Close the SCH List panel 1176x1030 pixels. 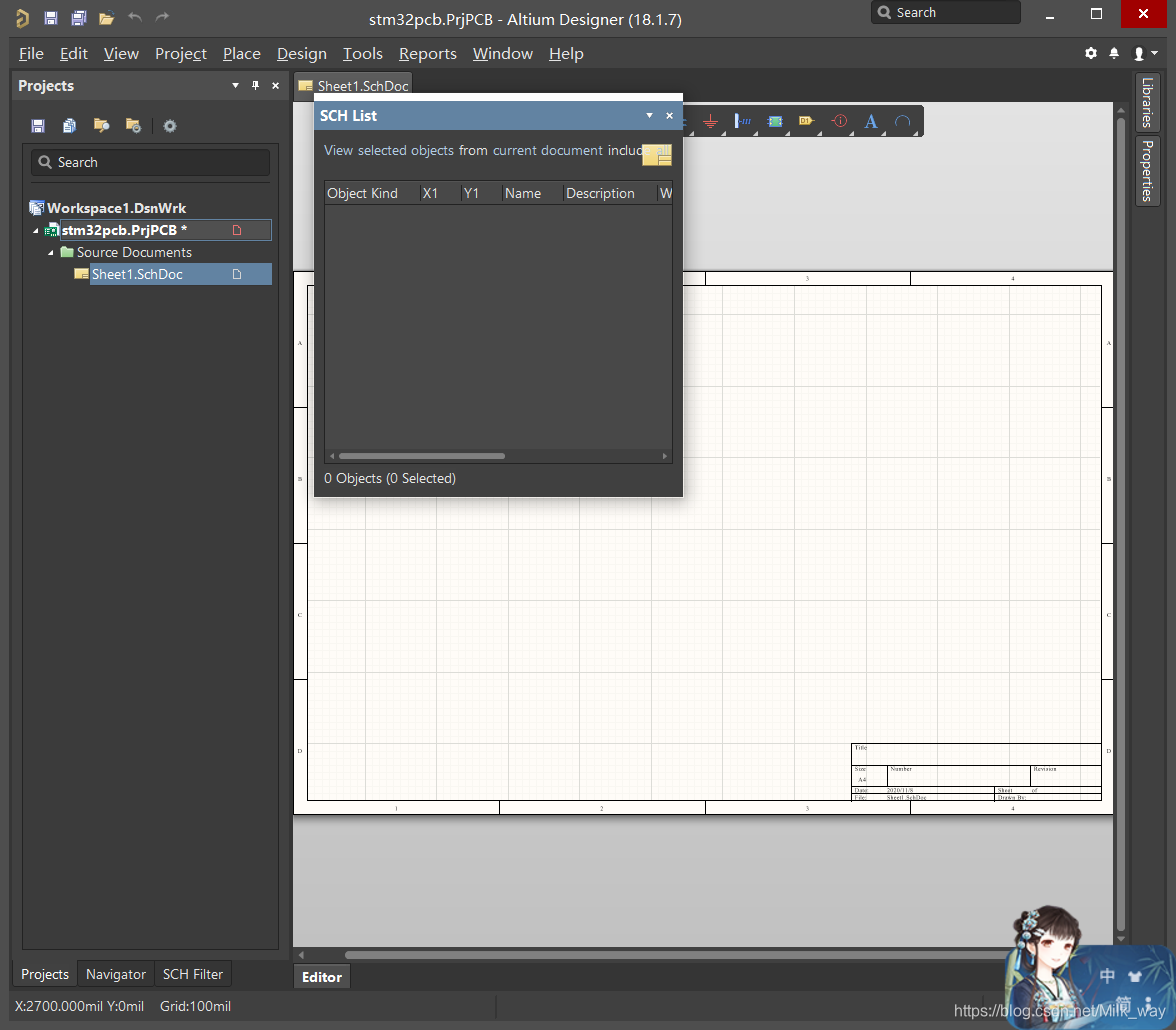(x=669, y=116)
